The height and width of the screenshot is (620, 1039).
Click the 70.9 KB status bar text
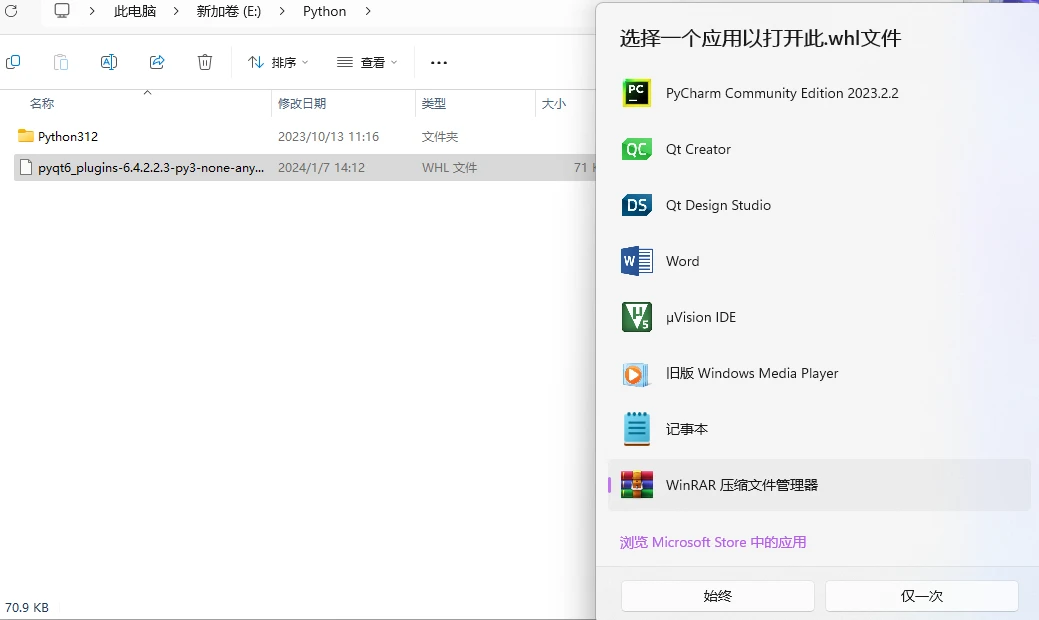pos(27,607)
